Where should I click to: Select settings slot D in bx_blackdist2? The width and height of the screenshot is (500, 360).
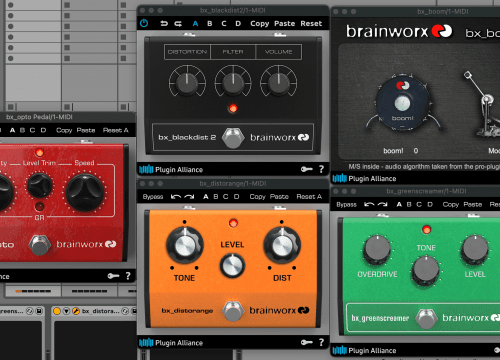click(x=238, y=24)
